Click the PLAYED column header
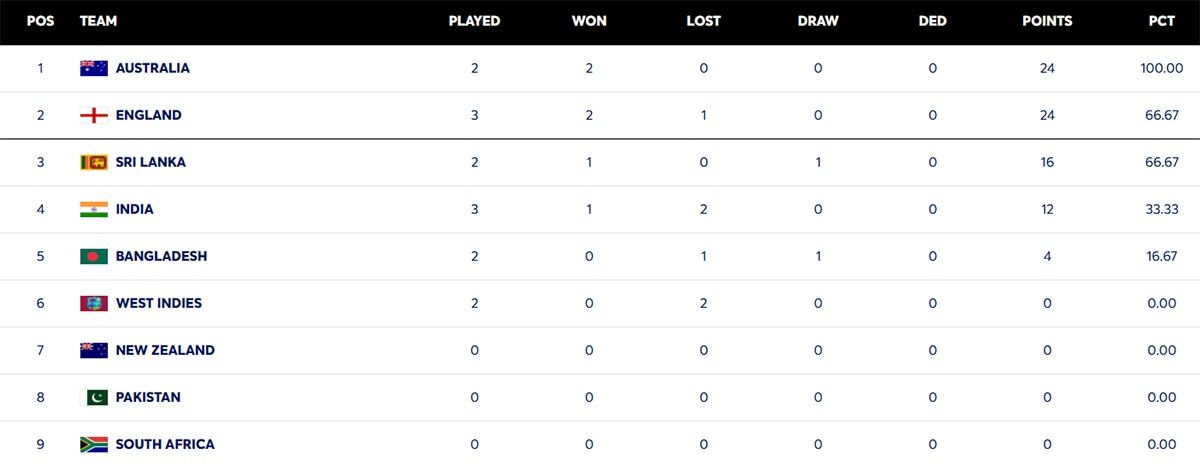Viewport: 1200px width, 460px height. [x=474, y=21]
